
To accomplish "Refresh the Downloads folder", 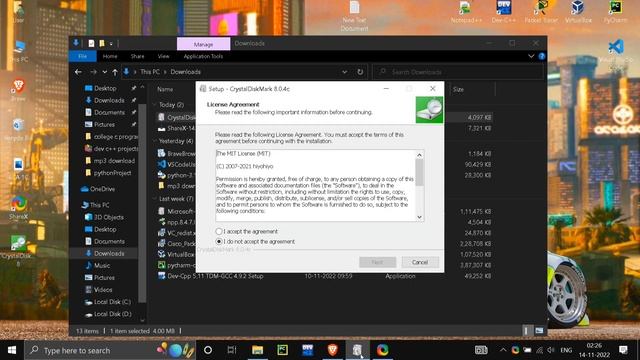I will (360, 72).
